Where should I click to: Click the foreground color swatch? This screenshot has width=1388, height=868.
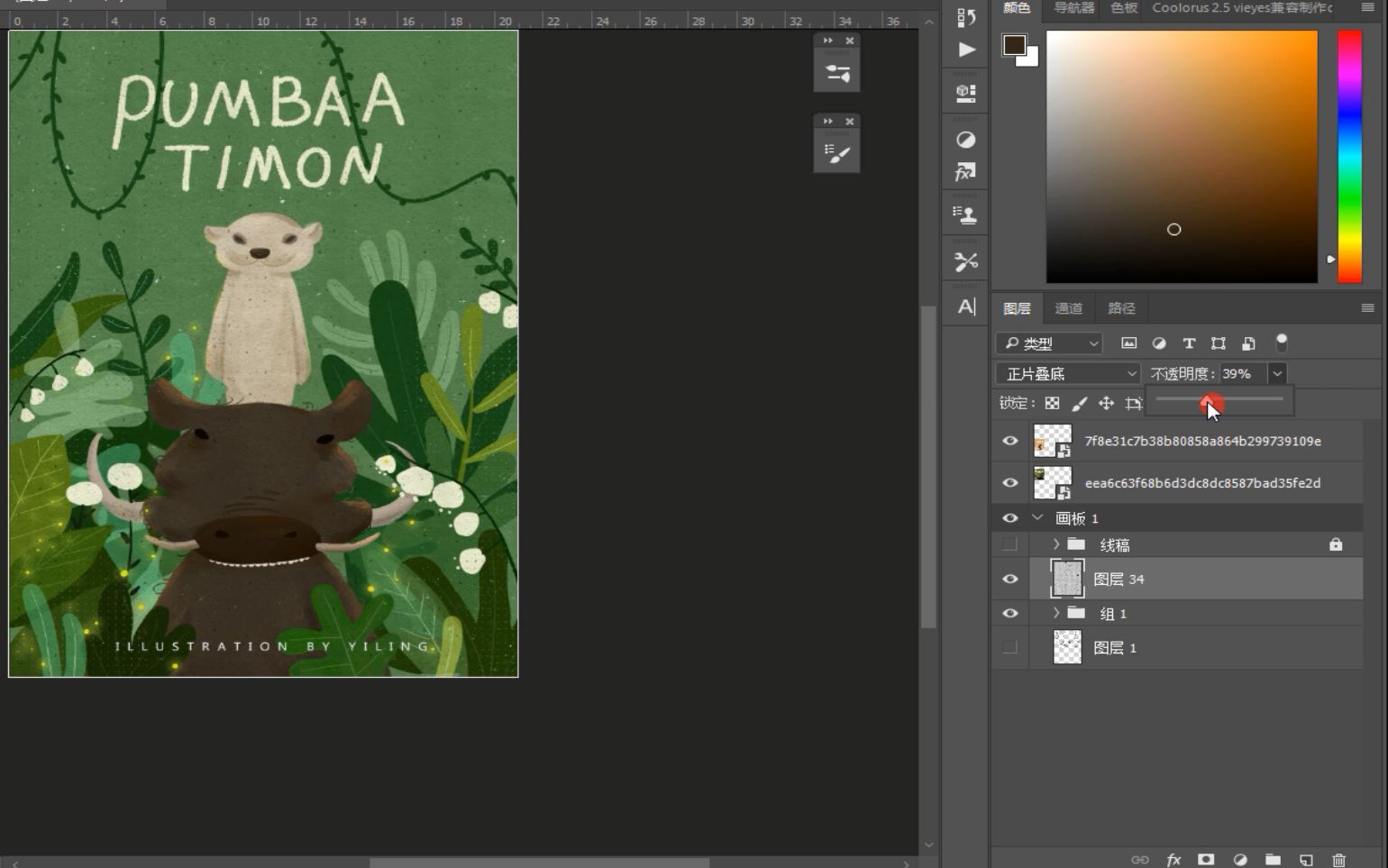tap(1015, 45)
